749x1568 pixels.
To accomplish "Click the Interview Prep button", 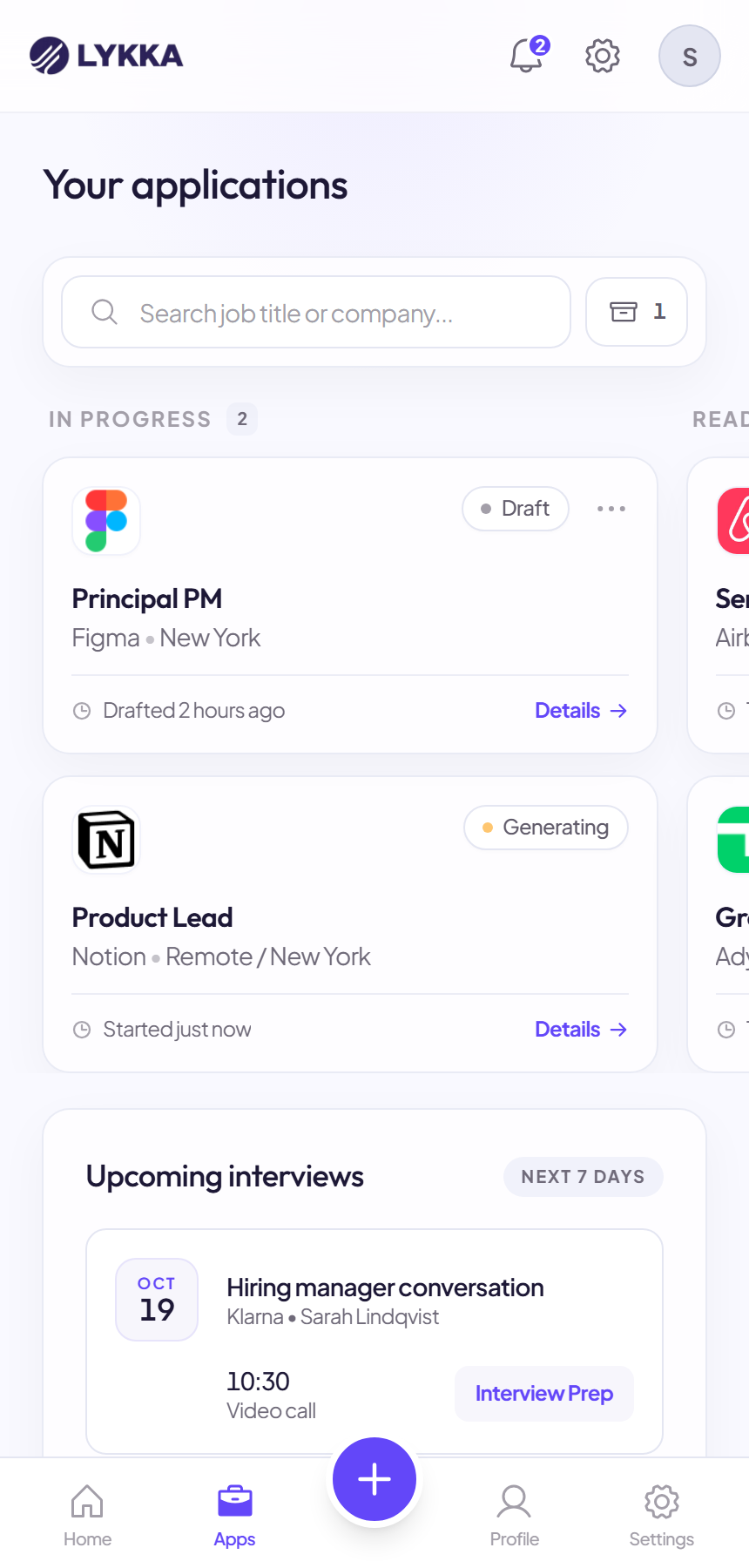I will [x=544, y=1394].
